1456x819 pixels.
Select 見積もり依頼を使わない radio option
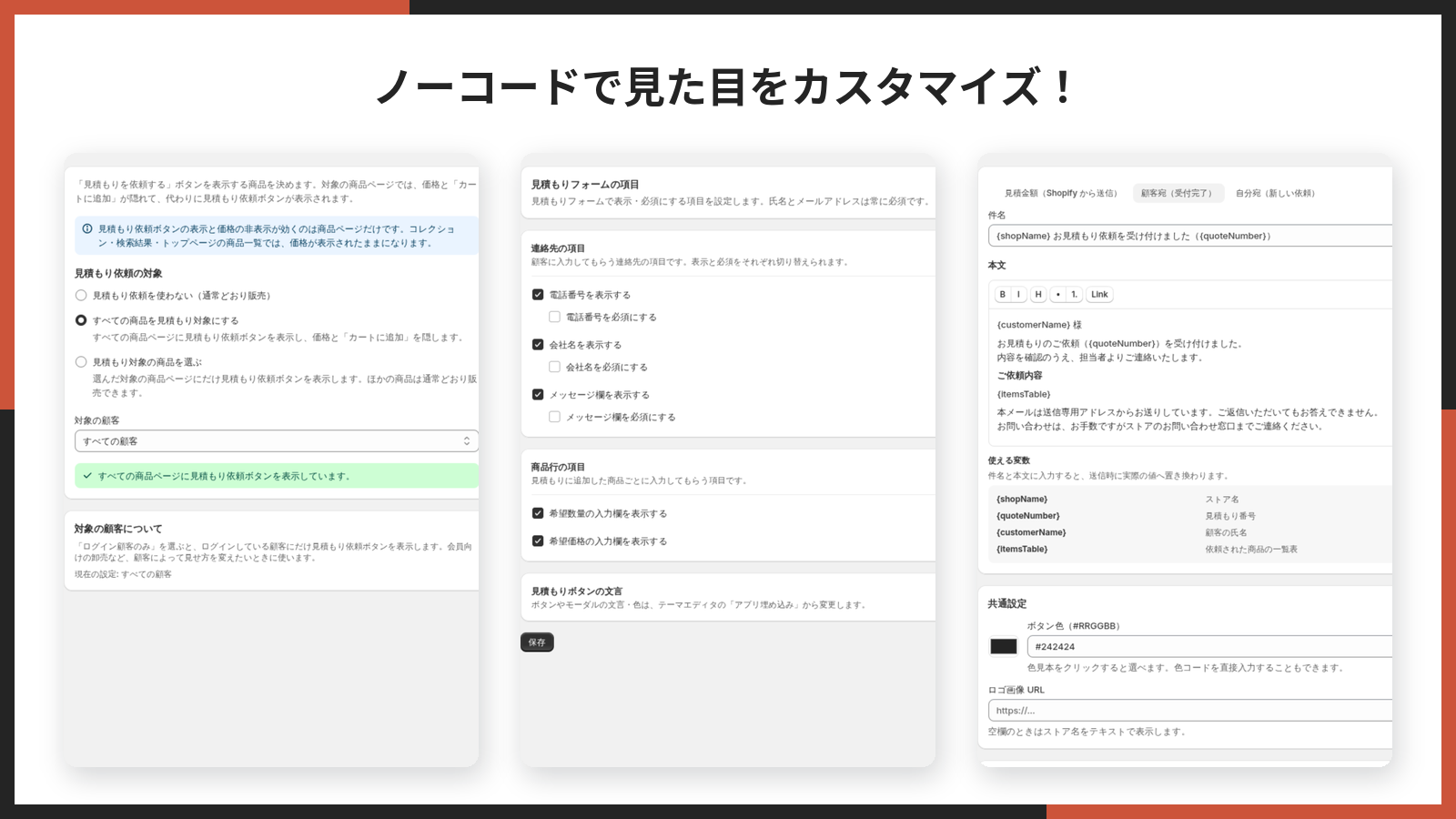click(81, 296)
